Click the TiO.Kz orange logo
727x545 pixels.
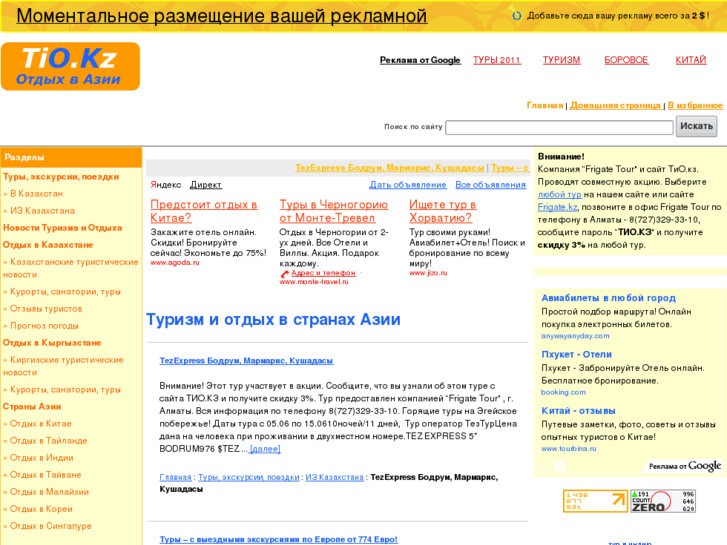click(x=70, y=66)
